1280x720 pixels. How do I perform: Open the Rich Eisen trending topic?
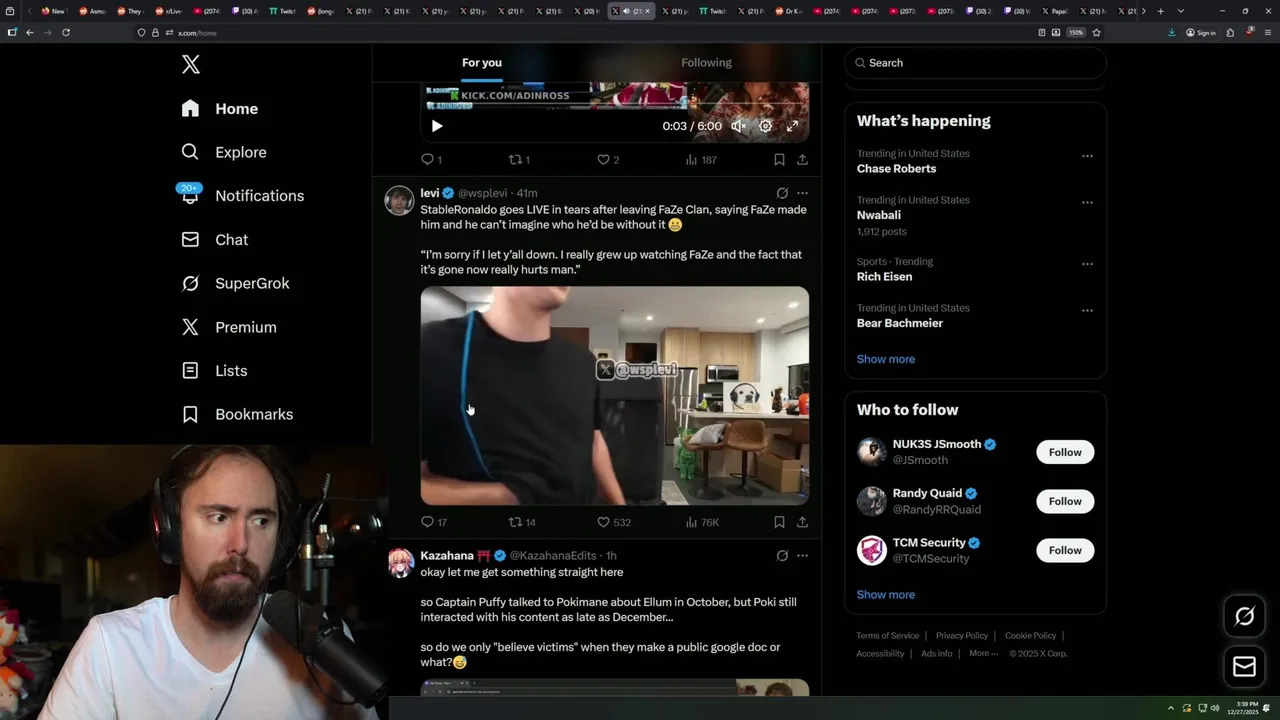point(884,277)
